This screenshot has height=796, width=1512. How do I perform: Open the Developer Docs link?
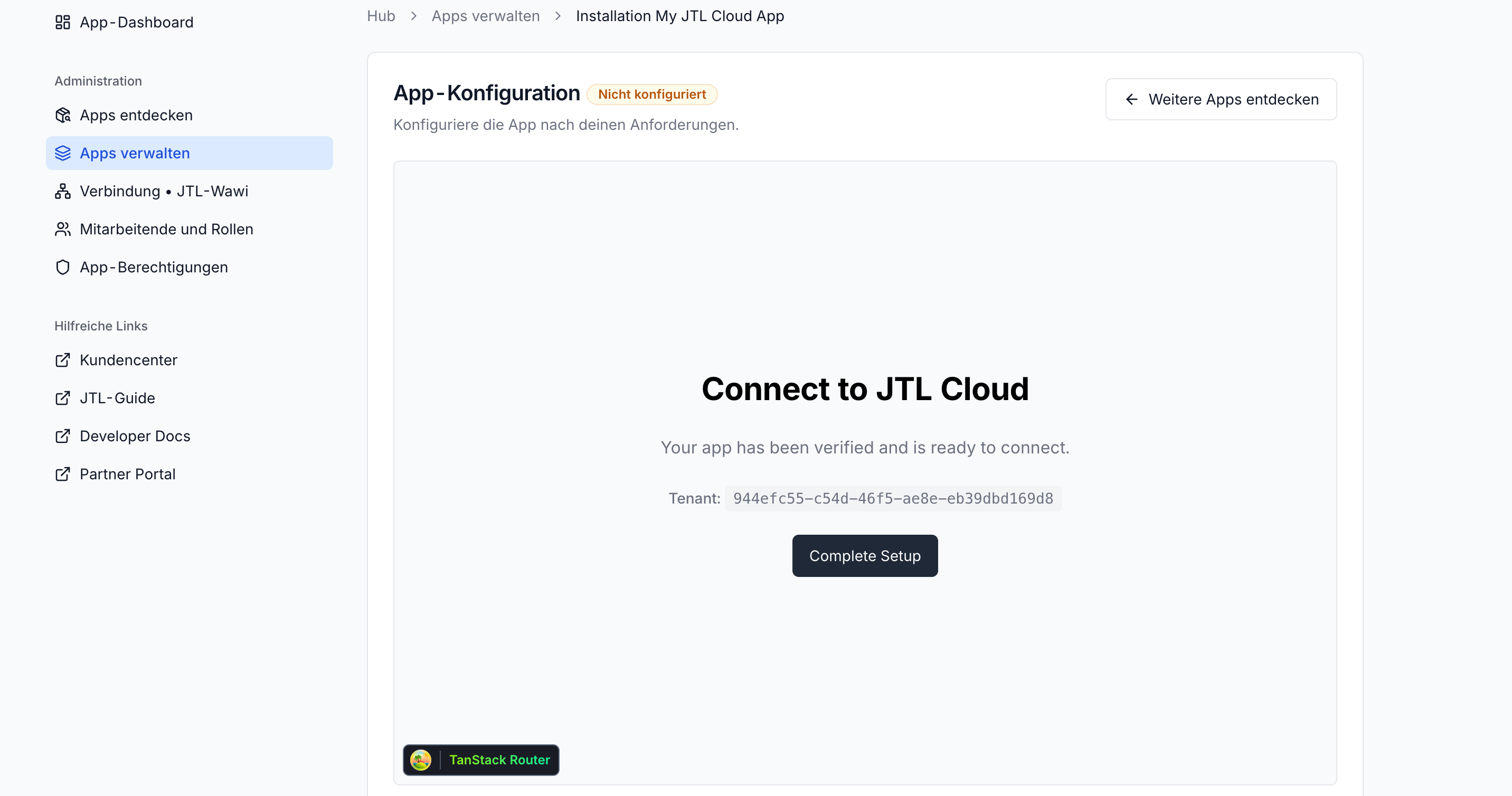pos(189,436)
